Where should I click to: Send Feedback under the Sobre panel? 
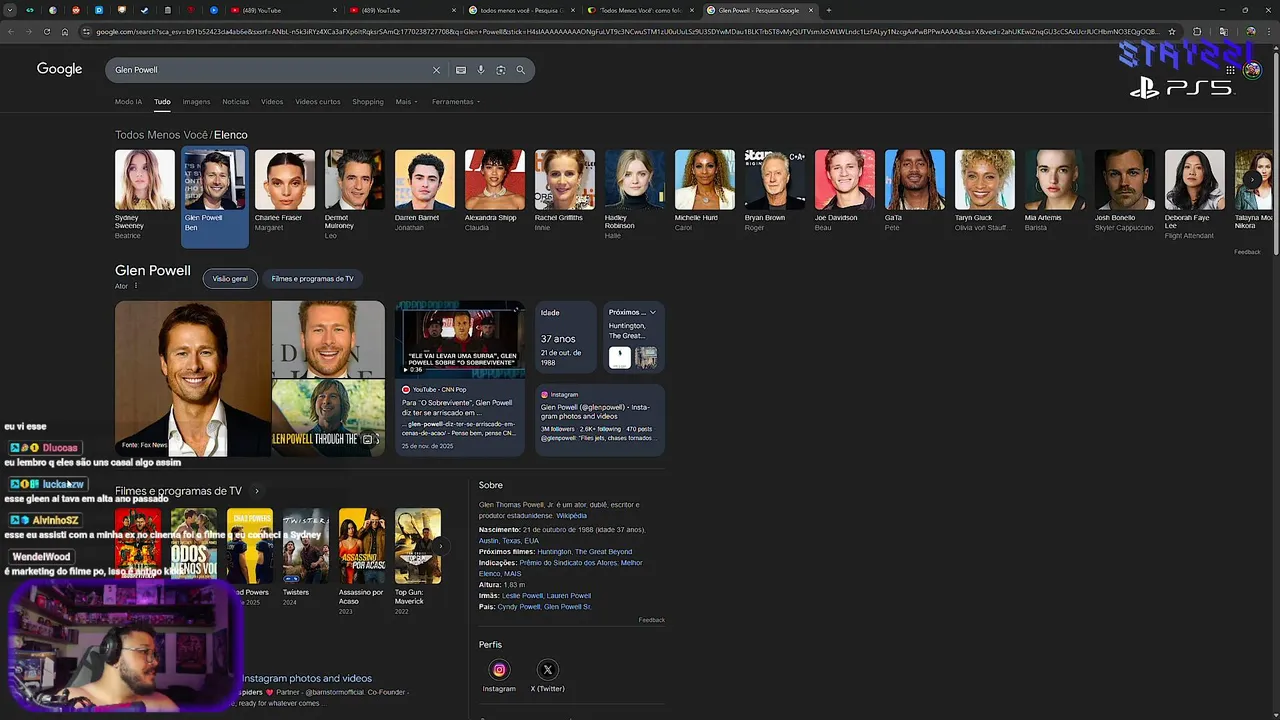click(652, 620)
